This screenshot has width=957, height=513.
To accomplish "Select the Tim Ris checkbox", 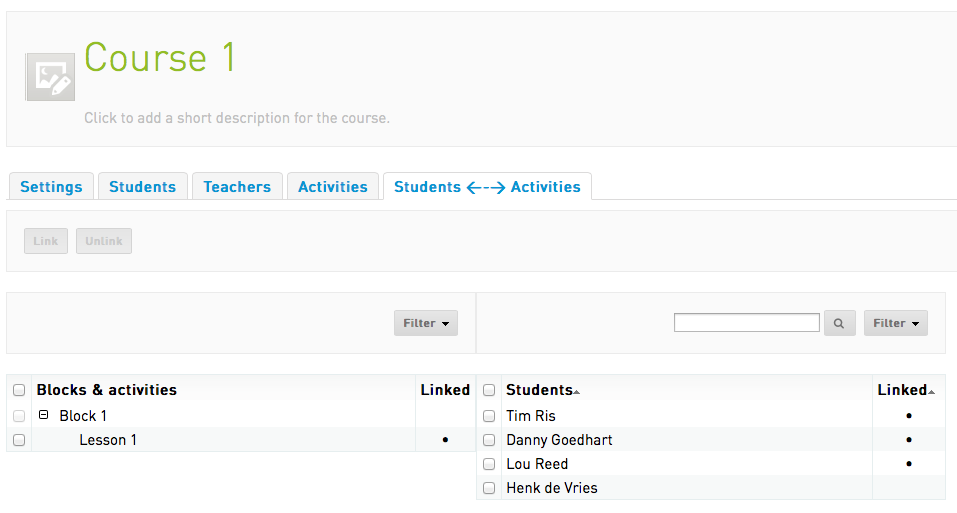I will [x=489, y=416].
